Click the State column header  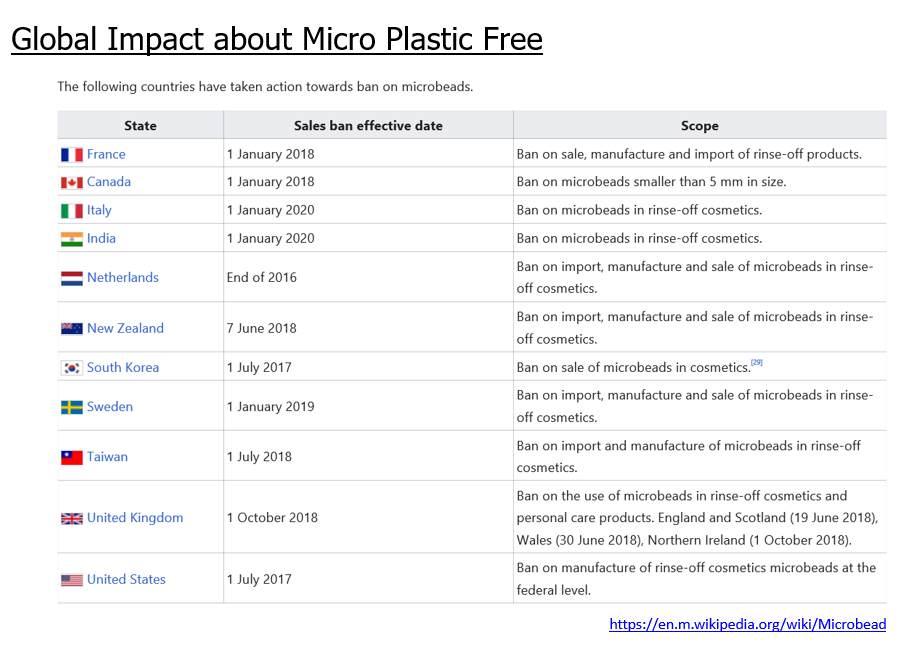pos(140,126)
